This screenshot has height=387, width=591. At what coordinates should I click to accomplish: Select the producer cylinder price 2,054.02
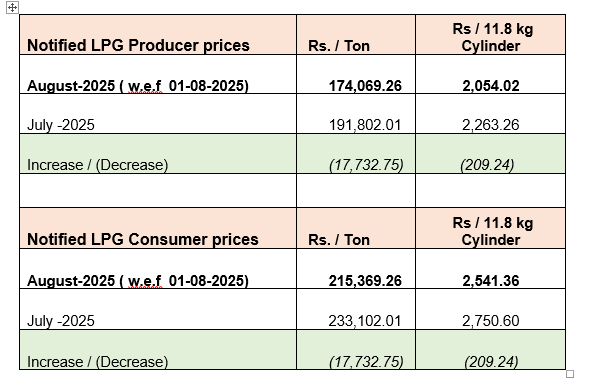coord(490,75)
